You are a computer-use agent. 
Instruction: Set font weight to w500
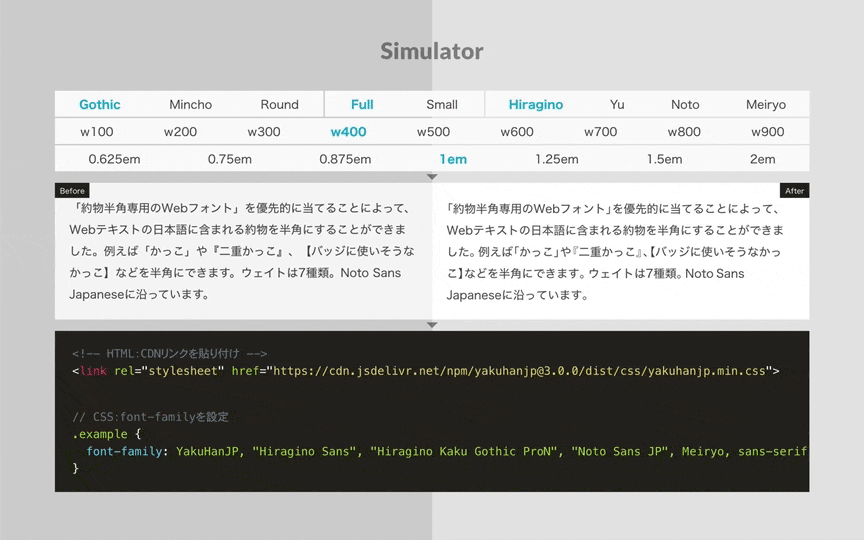coord(433,132)
